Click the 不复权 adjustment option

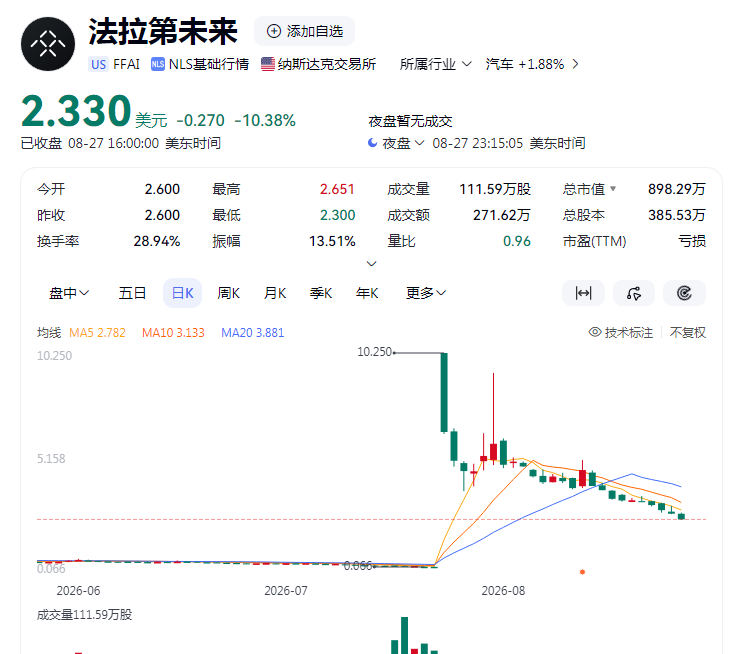688,332
